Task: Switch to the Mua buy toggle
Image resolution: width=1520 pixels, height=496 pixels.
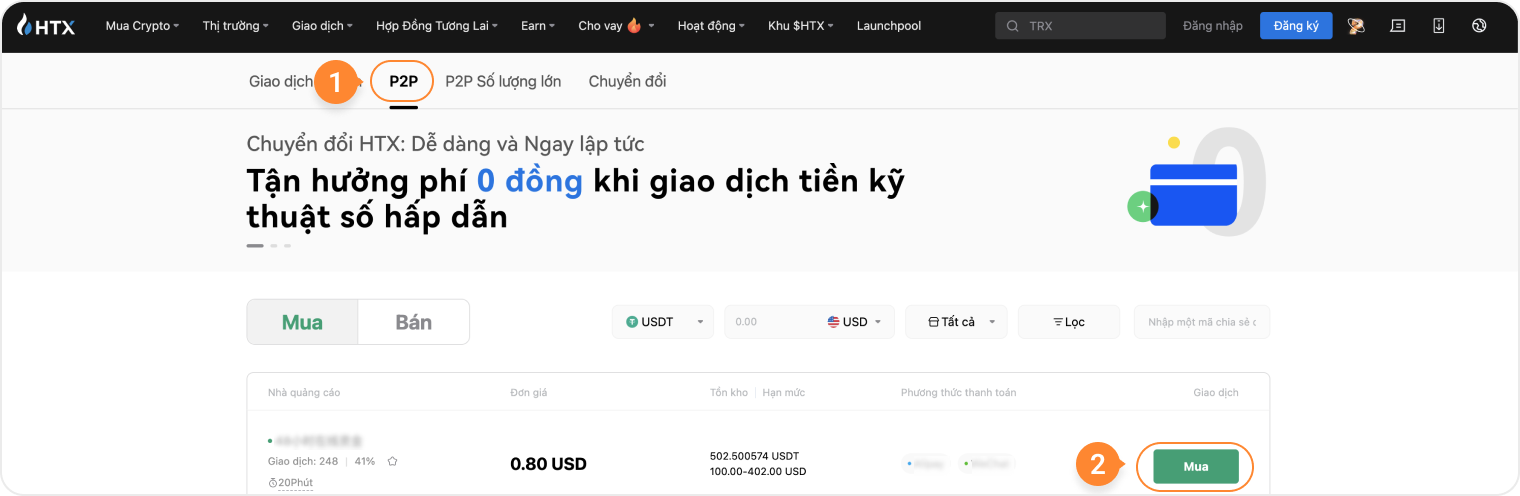Action: (302, 322)
